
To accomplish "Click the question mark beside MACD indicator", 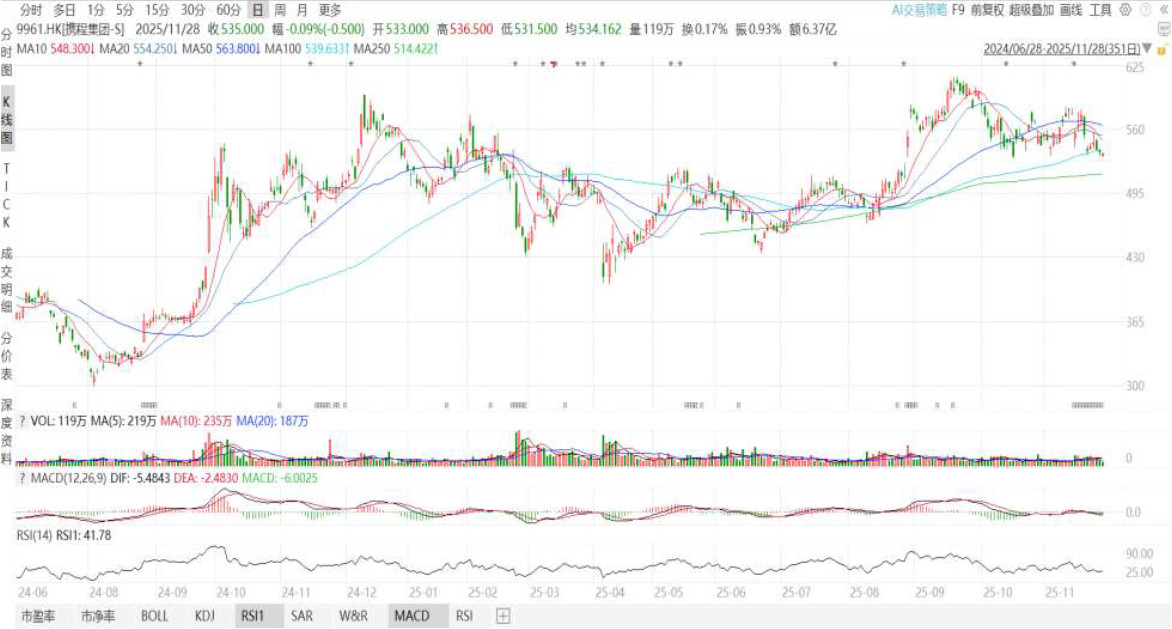I will 22,481.
